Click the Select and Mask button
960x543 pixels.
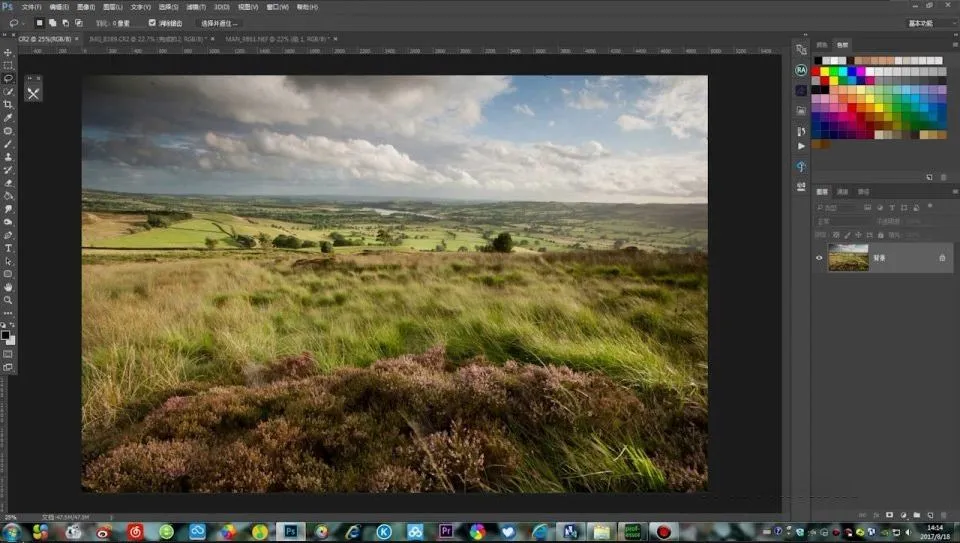[x=219, y=22]
